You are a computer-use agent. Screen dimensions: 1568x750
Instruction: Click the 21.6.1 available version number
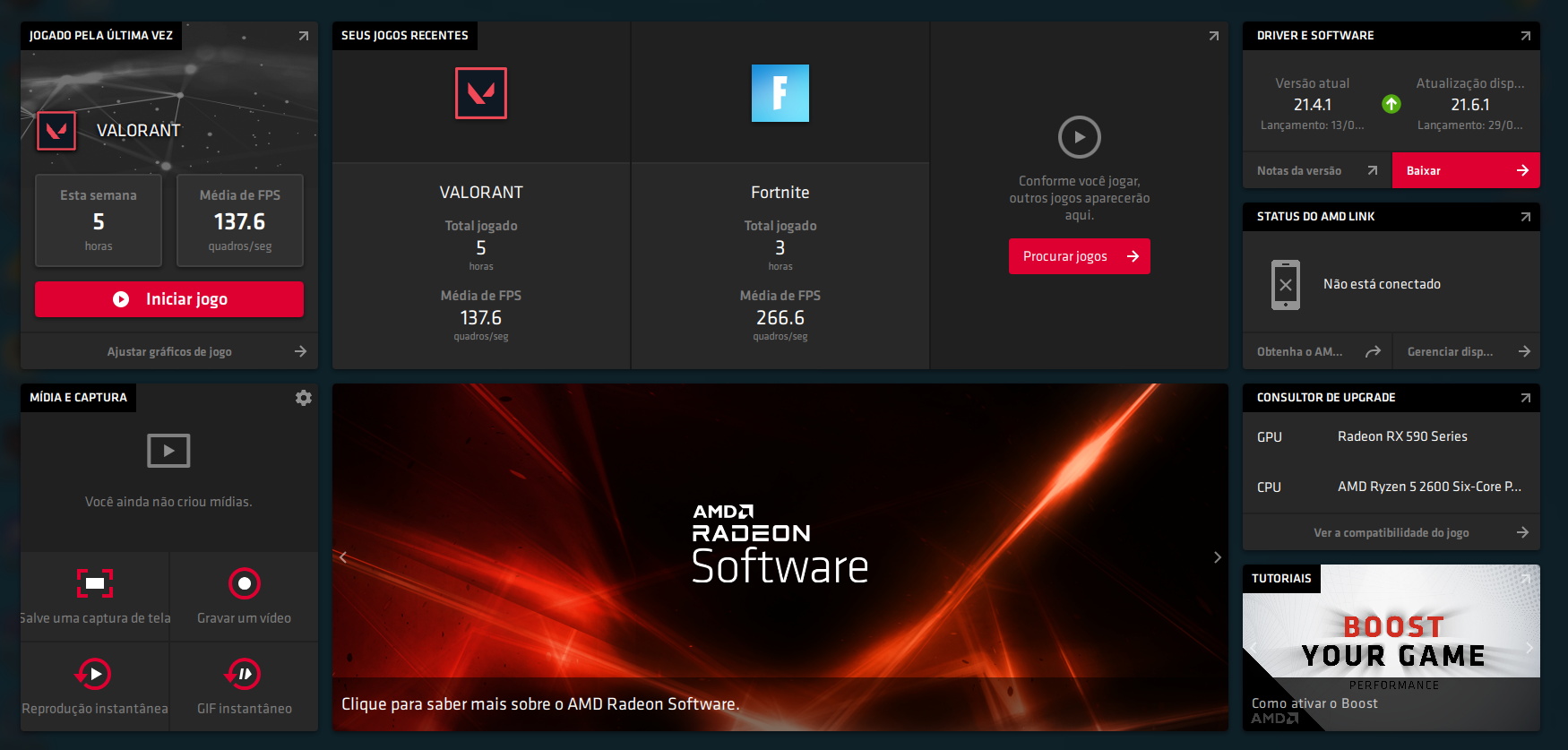1470,105
